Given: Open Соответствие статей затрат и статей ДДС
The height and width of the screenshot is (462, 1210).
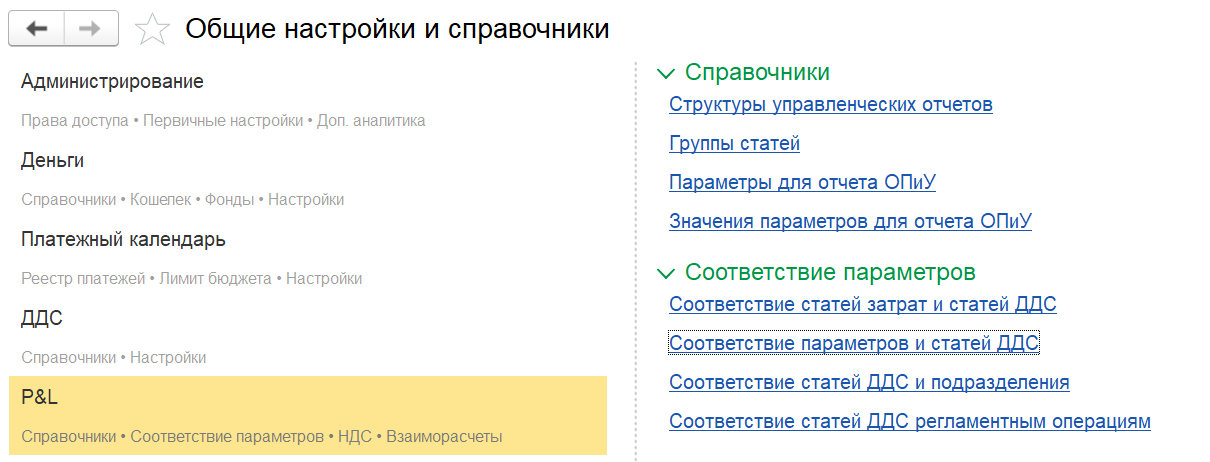Looking at the screenshot, I should point(863,304).
